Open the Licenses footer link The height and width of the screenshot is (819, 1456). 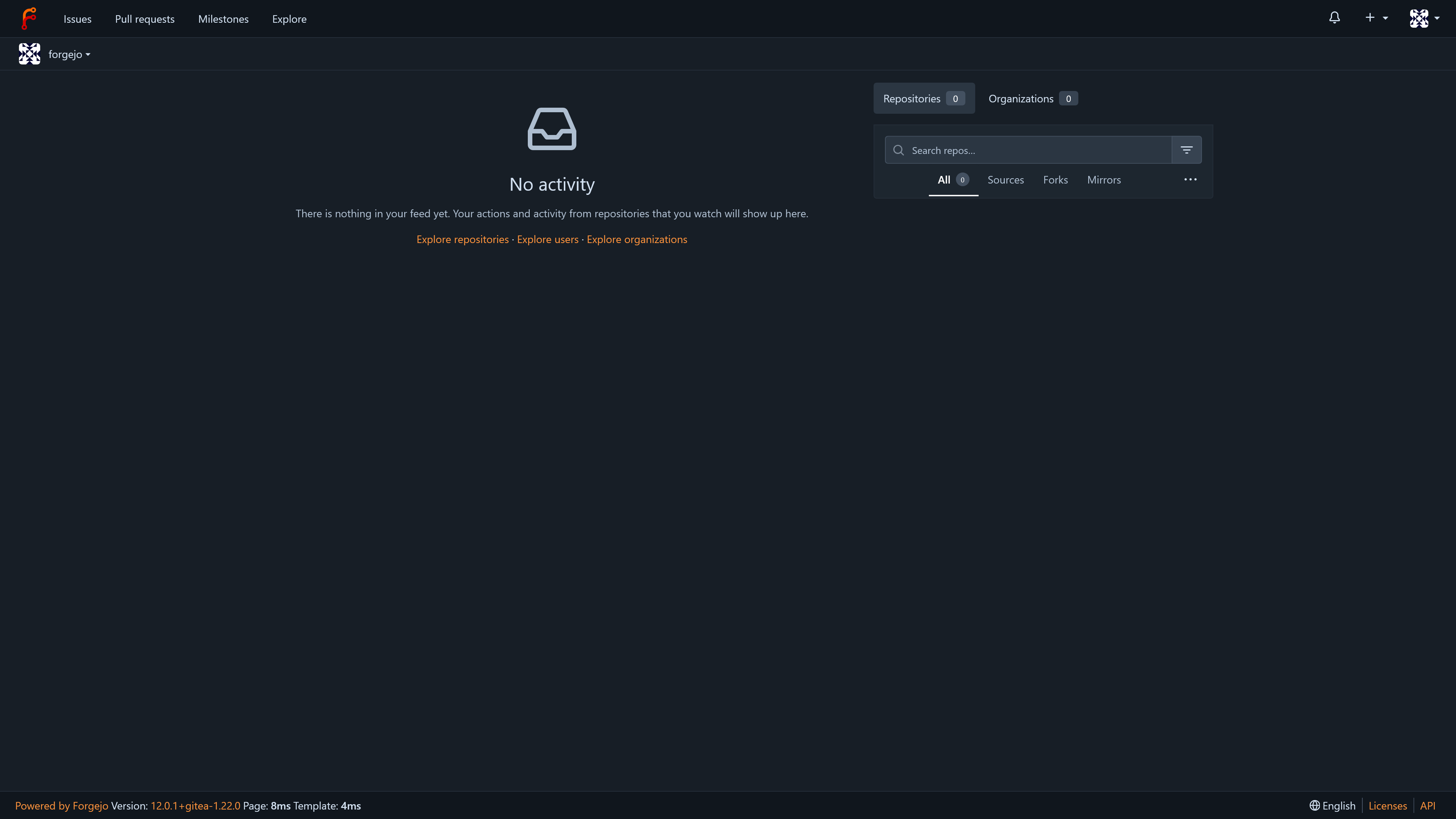click(x=1388, y=805)
